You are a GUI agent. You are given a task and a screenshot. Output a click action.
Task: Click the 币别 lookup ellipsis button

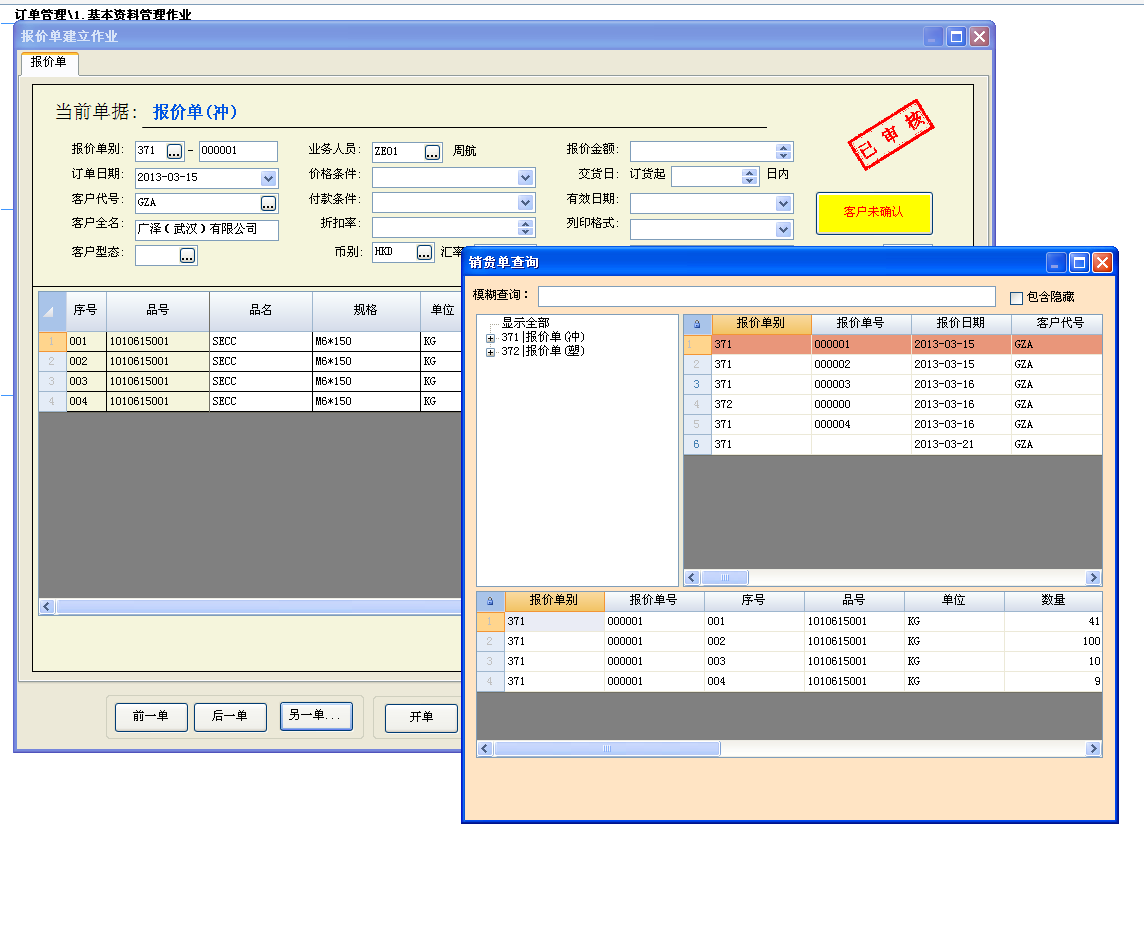pyautogui.click(x=424, y=252)
